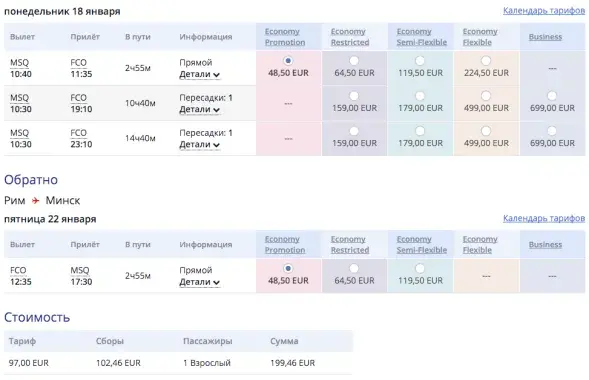Select the 159,00 EUR Restricted fare arriving 23:10
Viewport: 589px width, 380px height.
point(354,131)
